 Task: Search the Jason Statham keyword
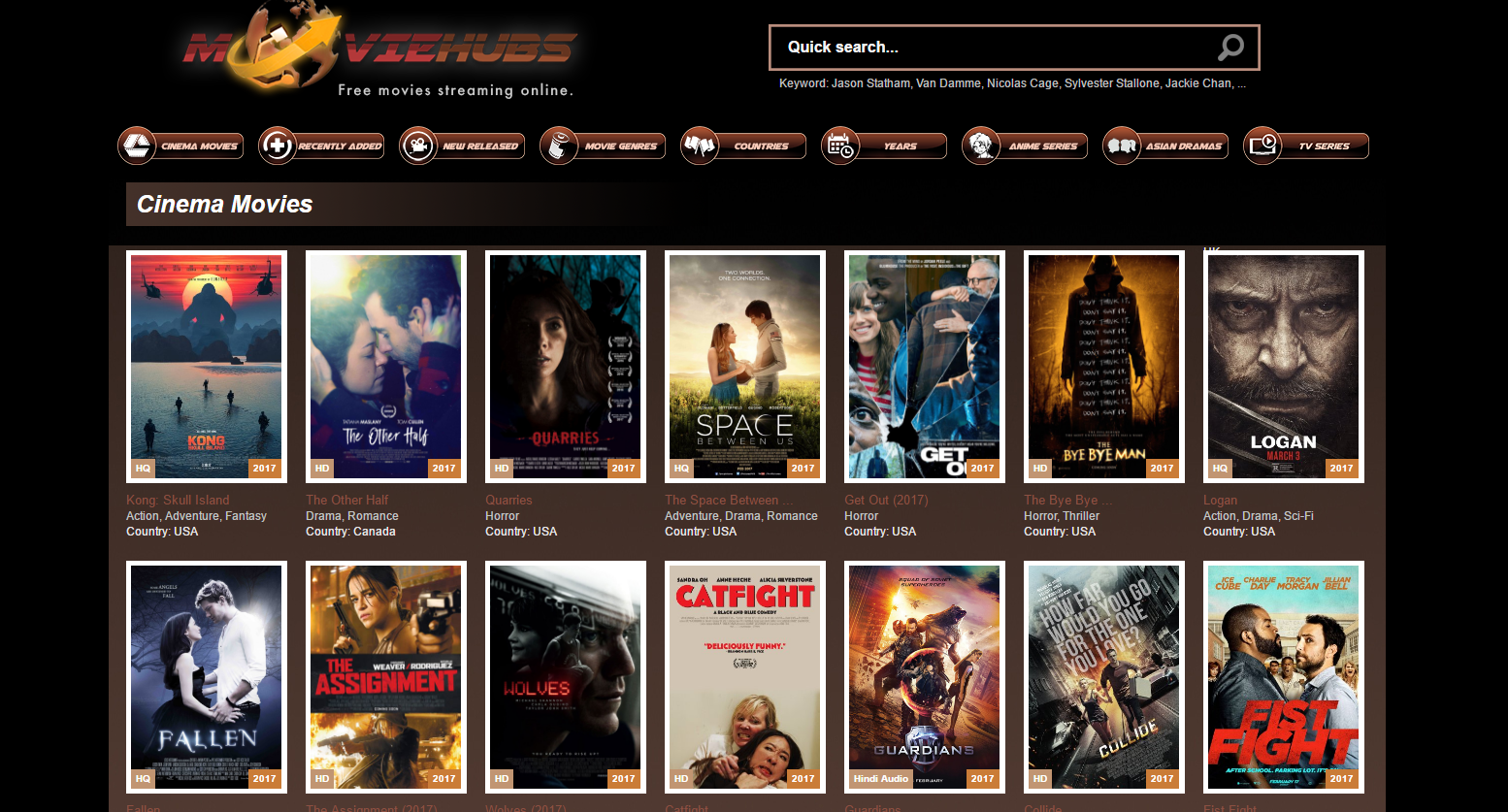[x=870, y=83]
